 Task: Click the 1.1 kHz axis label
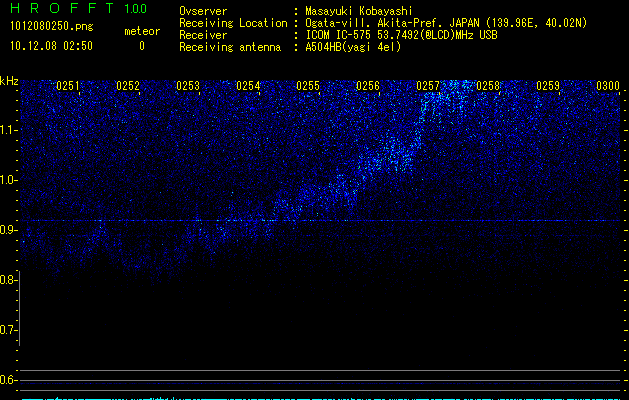click(x=8, y=130)
